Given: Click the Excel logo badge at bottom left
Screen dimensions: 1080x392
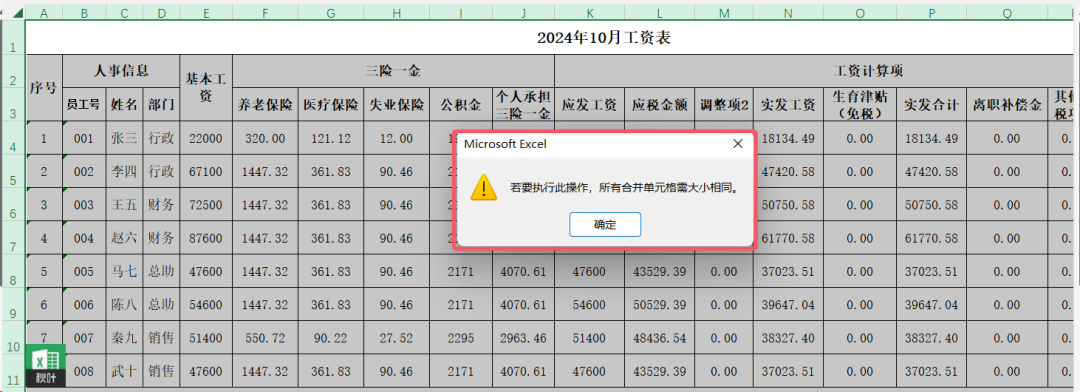Looking at the screenshot, I should pyautogui.click(x=45, y=365).
